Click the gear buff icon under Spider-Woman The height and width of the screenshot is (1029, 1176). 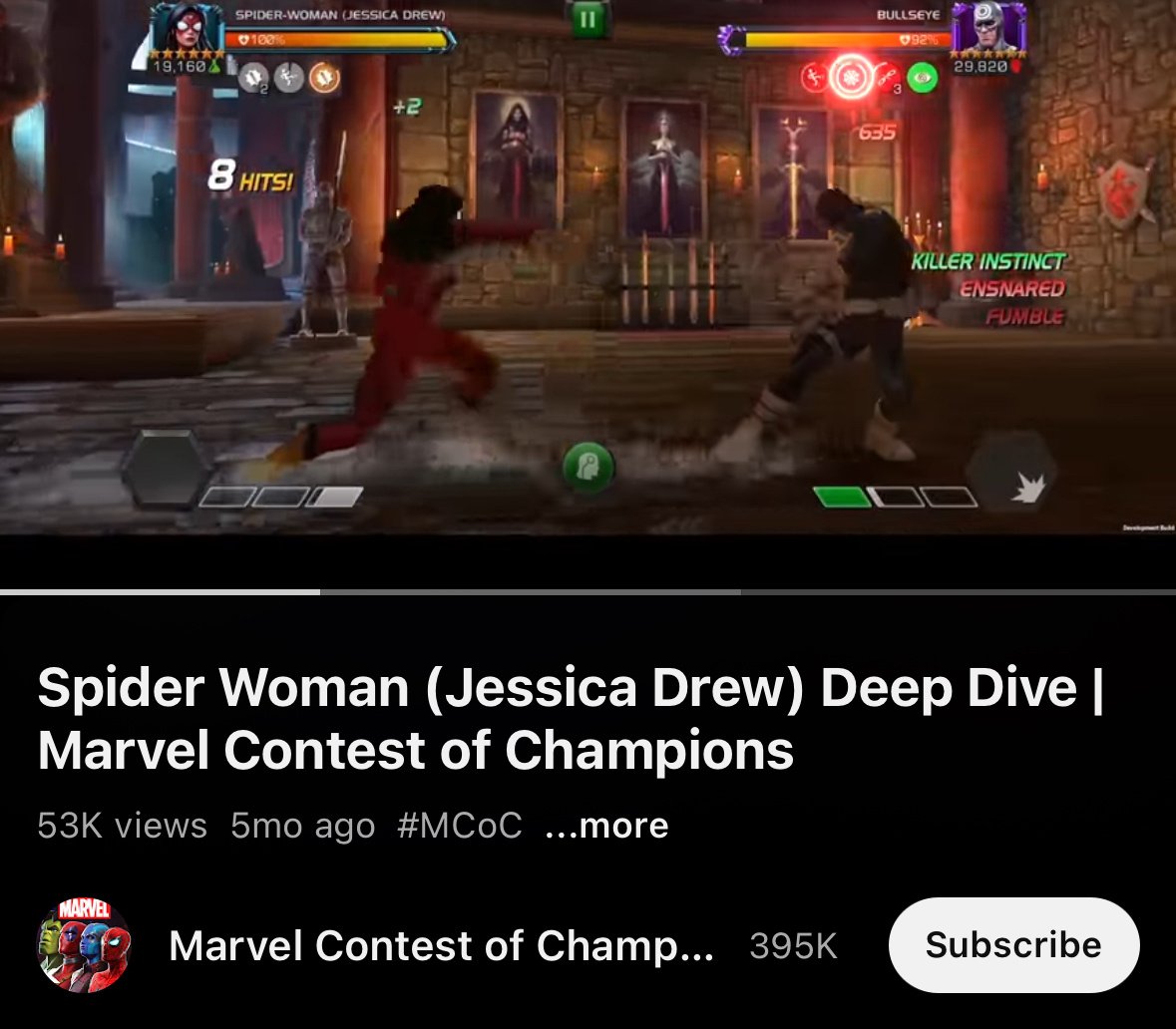coord(254,77)
